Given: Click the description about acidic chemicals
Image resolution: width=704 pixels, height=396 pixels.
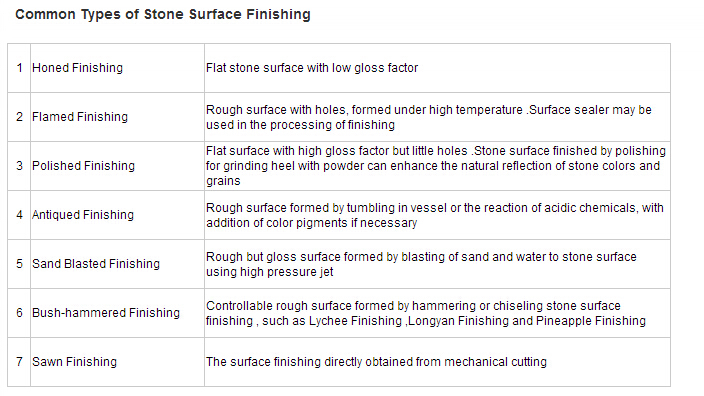Looking at the screenshot, I should [435, 216].
